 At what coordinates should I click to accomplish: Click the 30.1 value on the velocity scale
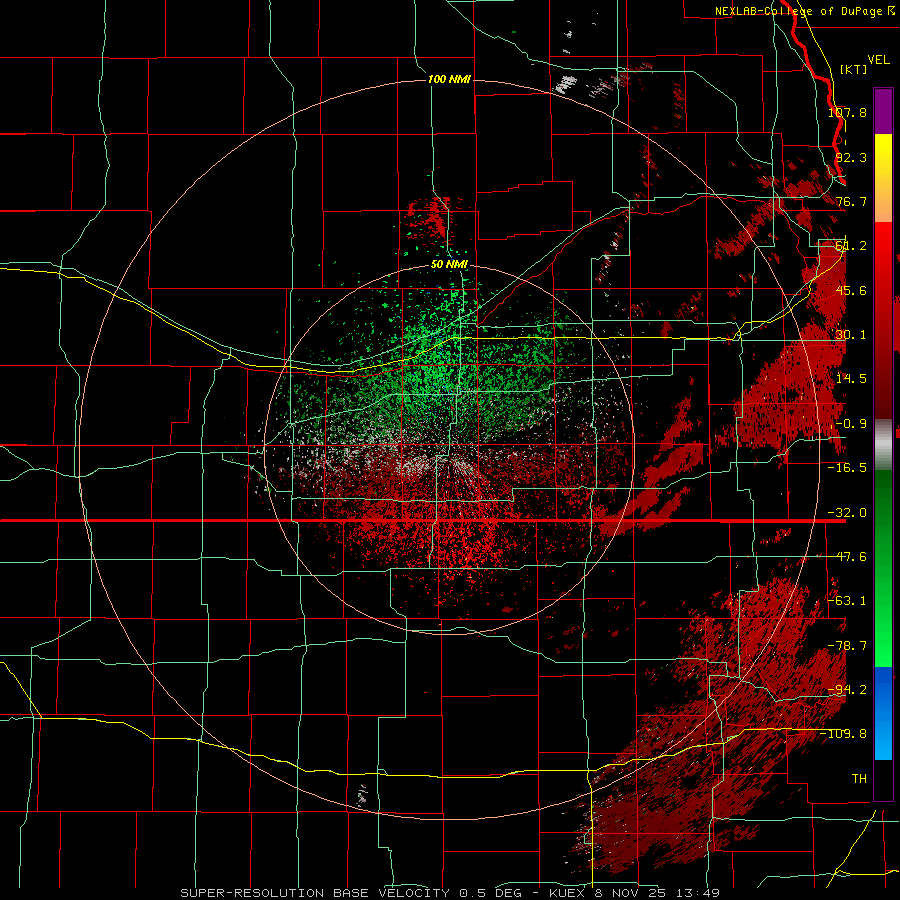[x=851, y=335]
